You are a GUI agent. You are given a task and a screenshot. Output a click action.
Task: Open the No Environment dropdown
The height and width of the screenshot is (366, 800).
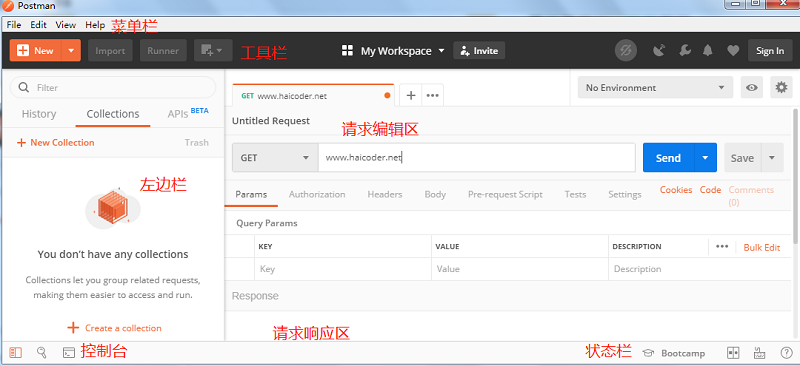point(655,87)
